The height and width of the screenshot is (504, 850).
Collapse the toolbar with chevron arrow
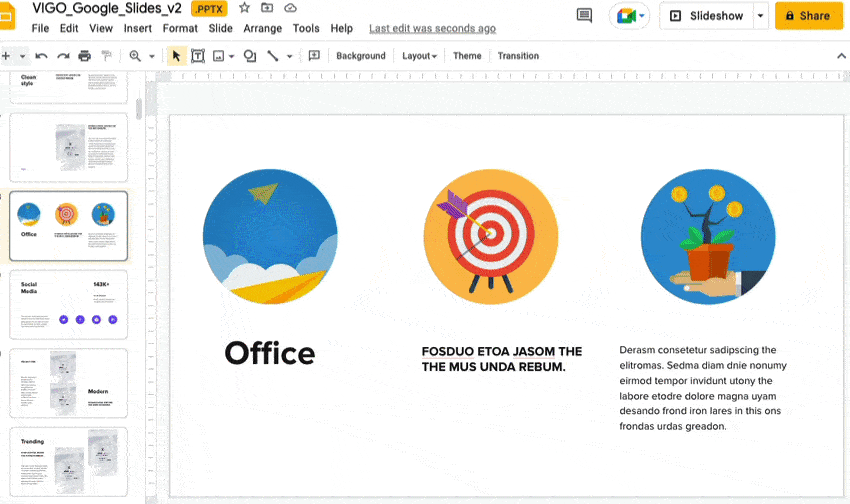[841, 56]
